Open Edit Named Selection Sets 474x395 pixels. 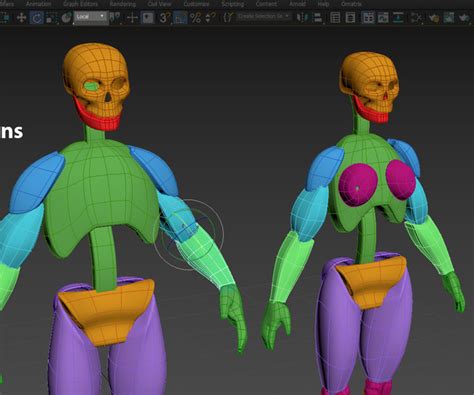click(x=228, y=17)
